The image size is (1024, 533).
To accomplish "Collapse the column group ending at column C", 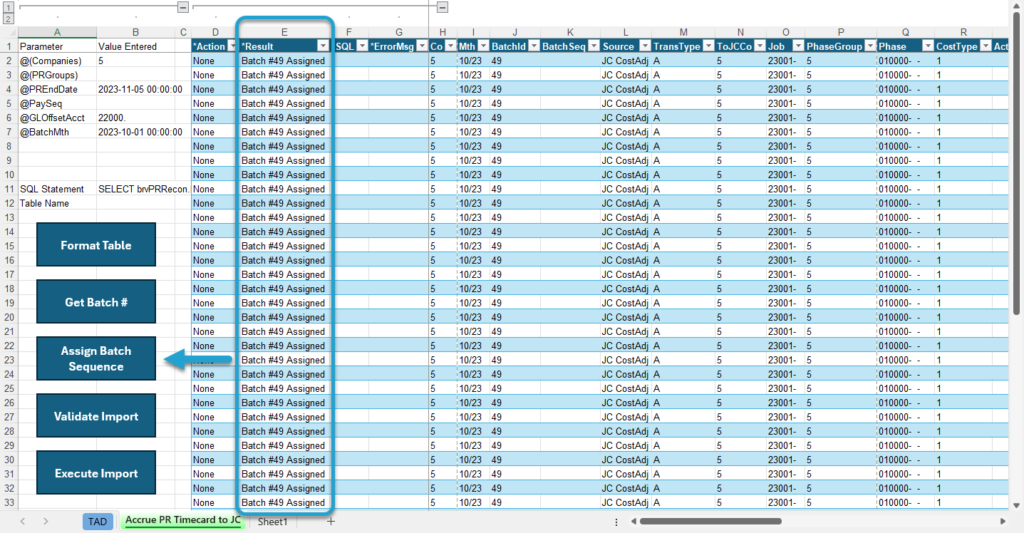I will tap(183, 7).
